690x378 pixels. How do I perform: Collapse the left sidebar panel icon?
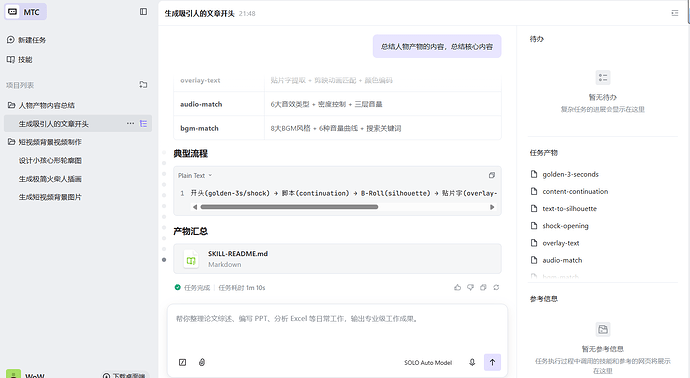143,12
